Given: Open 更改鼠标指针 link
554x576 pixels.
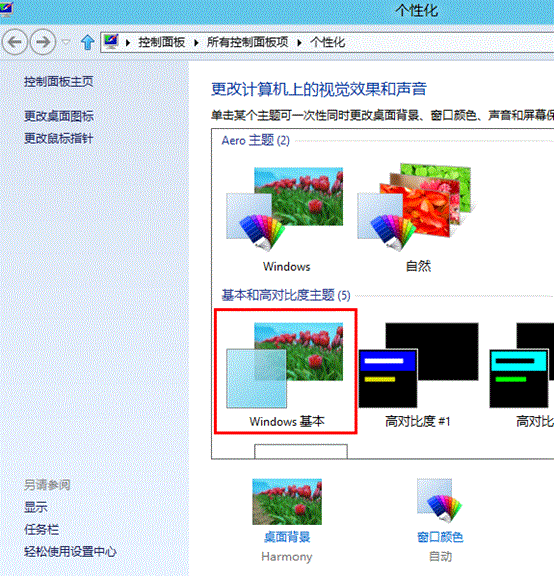Looking at the screenshot, I should coord(58,138).
